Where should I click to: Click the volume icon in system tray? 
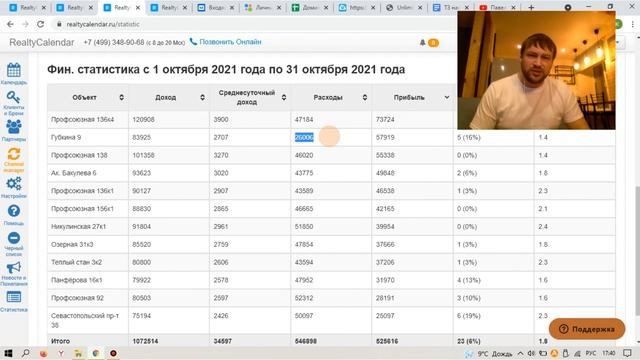coord(531,353)
